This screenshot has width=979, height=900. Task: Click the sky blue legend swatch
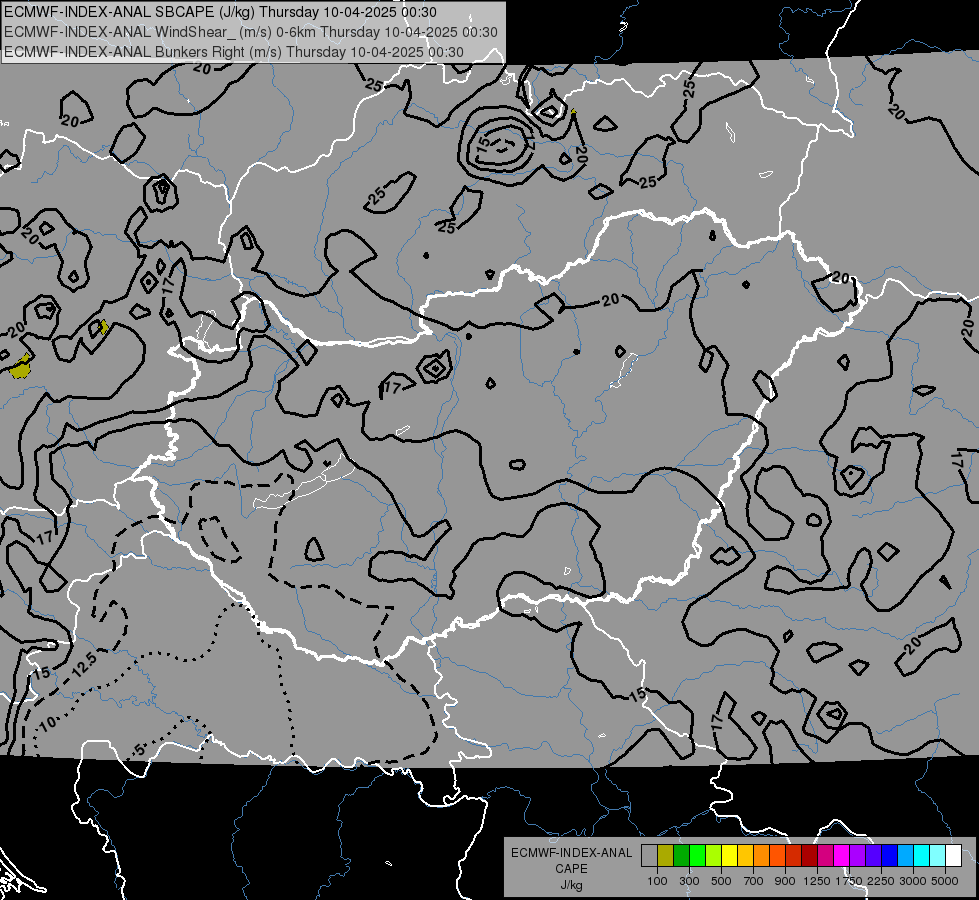(905, 856)
